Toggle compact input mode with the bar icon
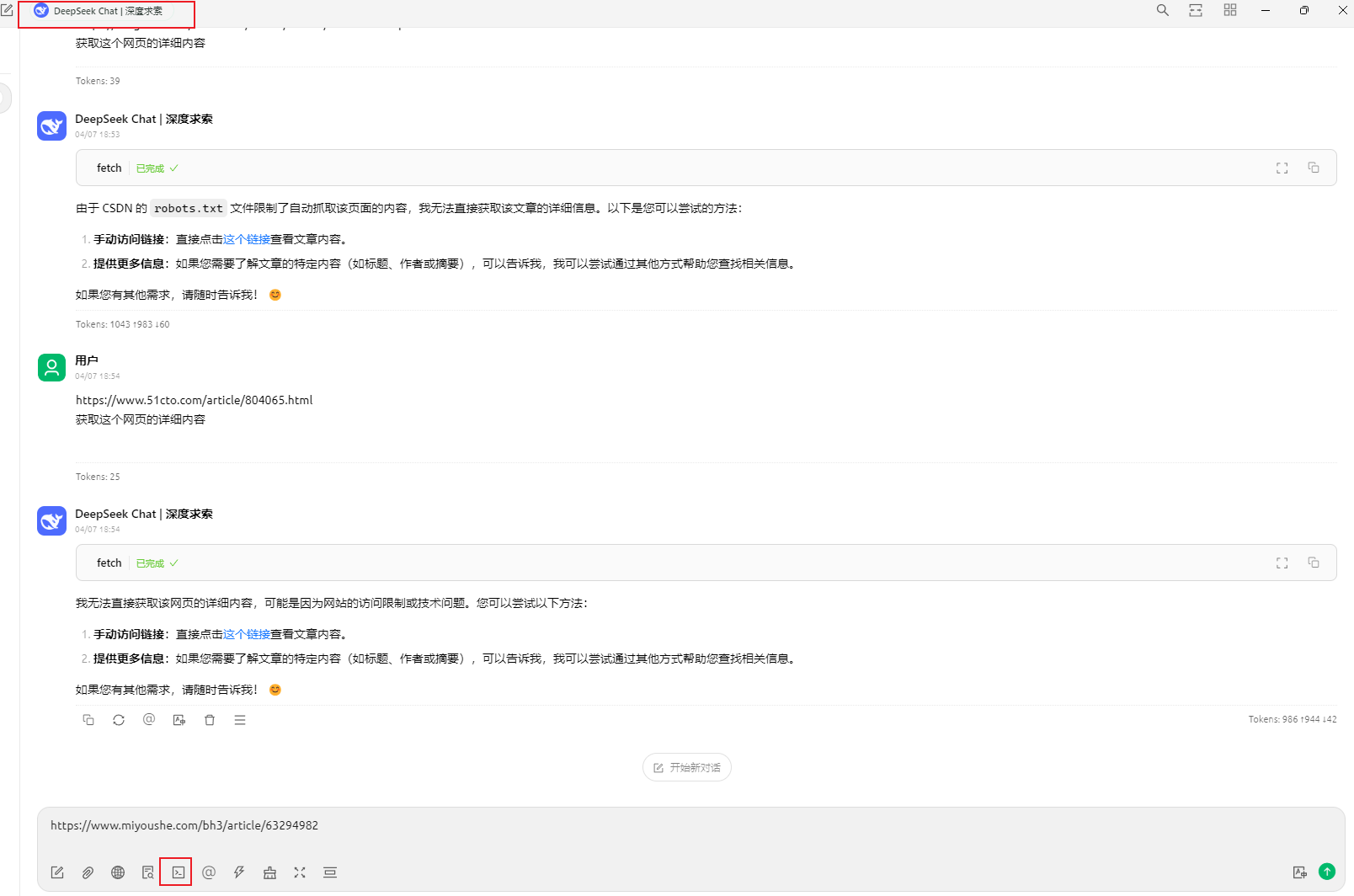The width and height of the screenshot is (1354, 896). (330, 872)
